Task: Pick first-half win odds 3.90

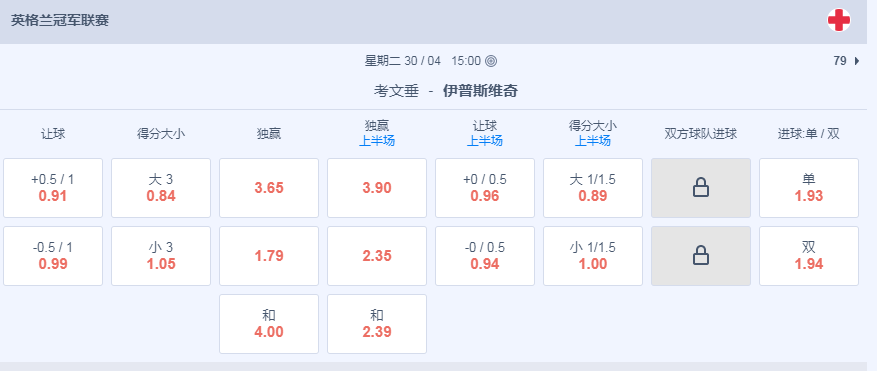Action: coord(377,188)
